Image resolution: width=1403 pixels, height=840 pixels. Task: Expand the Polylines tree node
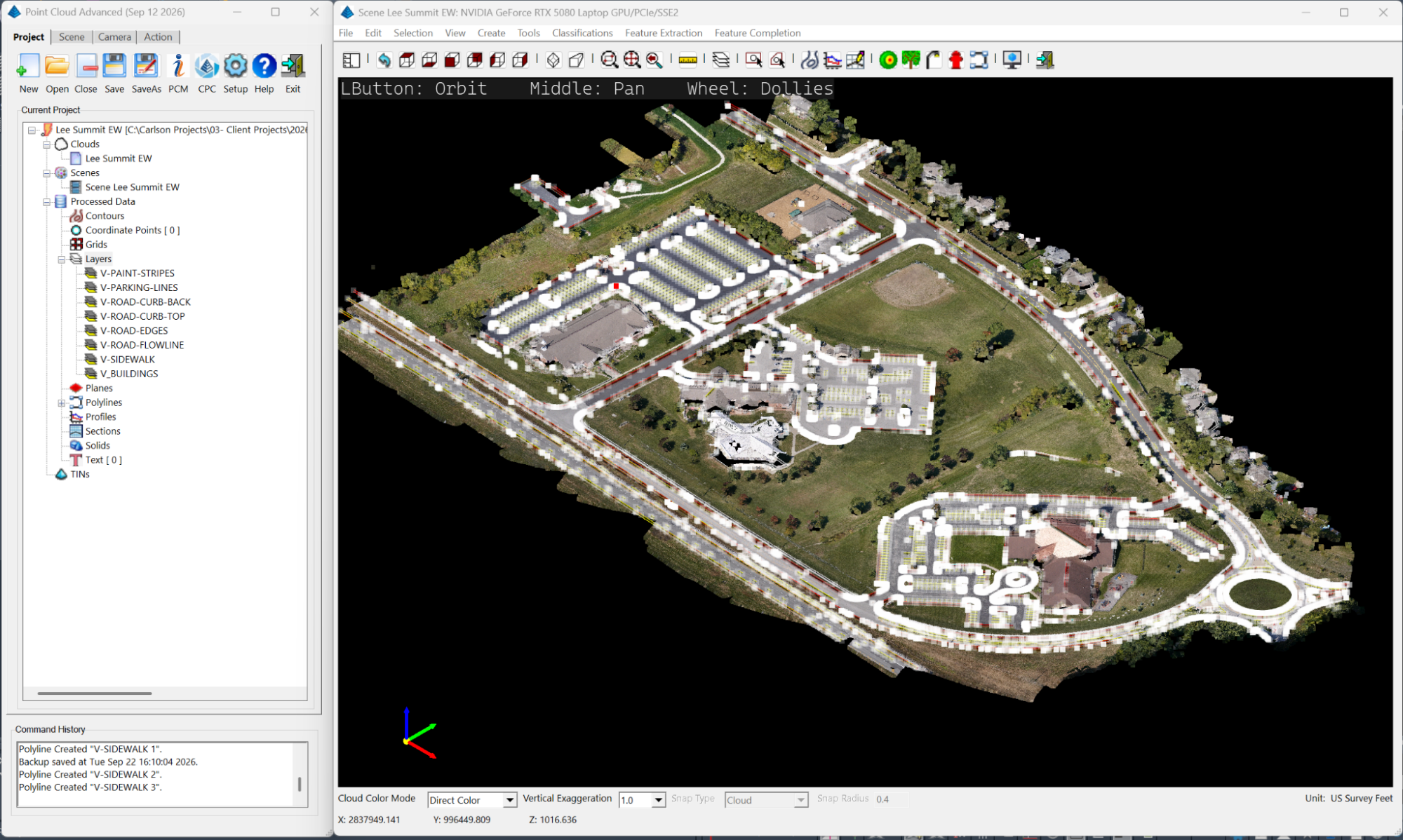[x=62, y=402]
